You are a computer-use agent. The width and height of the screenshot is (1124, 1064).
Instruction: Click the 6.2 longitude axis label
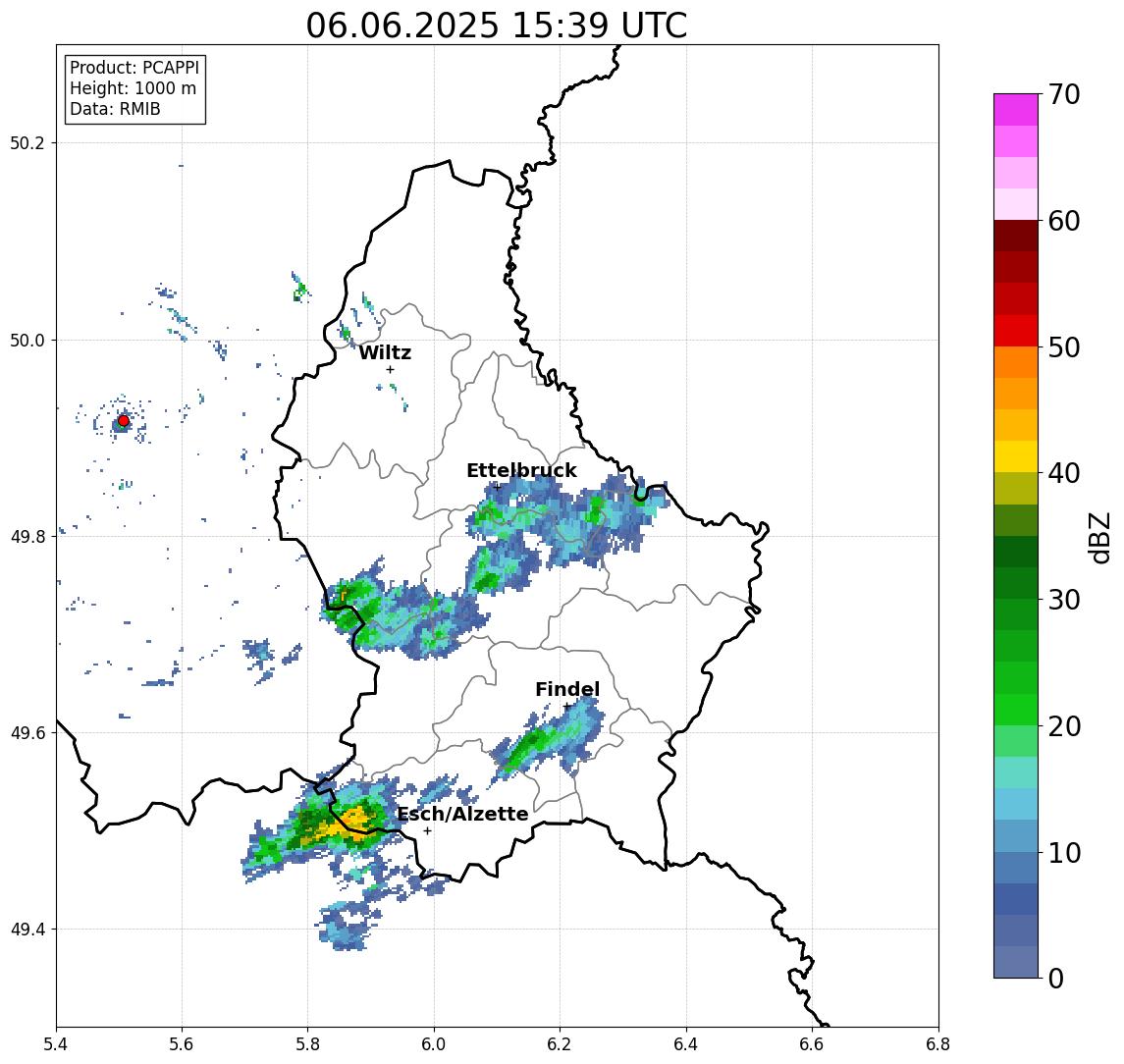point(560,1044)
